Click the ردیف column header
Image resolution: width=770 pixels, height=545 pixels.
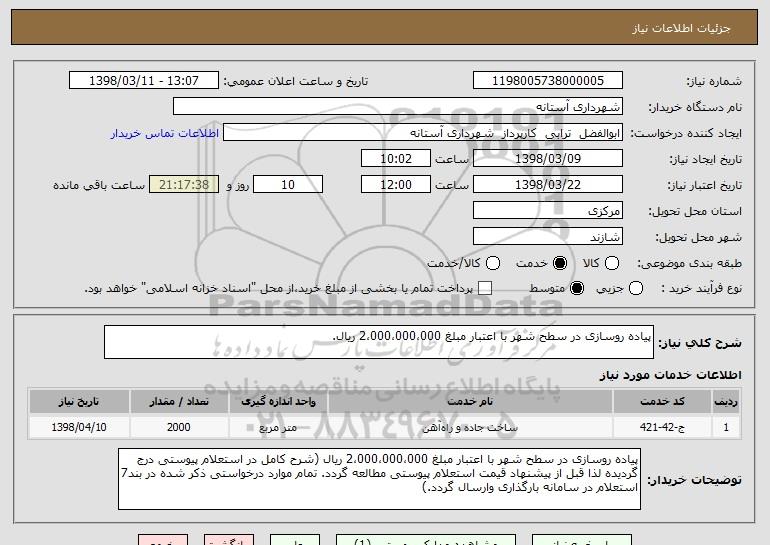tap(726, 402)
